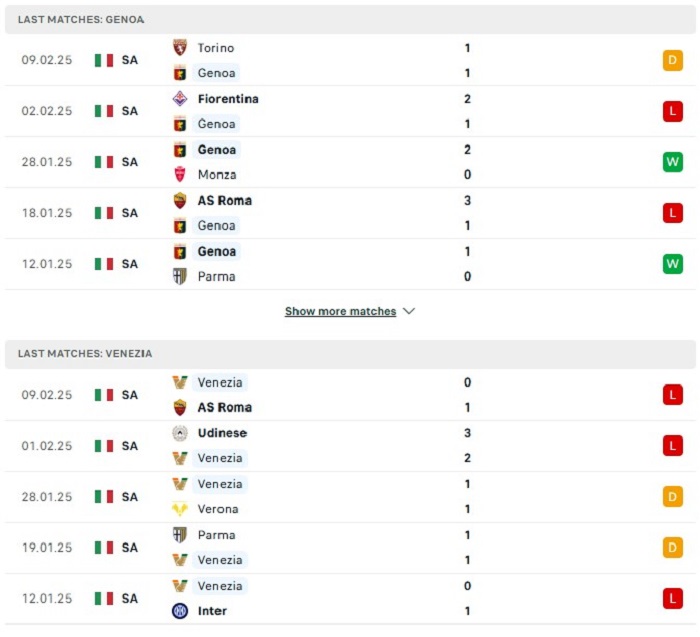This screenshot has width=700, height=637.
Task: Open the Venezia vs Verona score row
Action: (350, 497)
